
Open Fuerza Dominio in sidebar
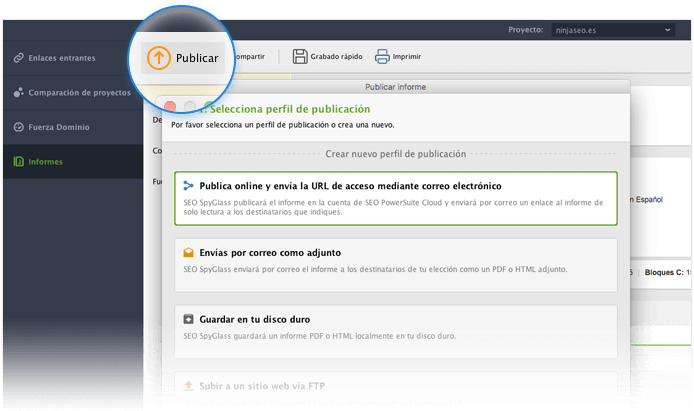coord(73,127)
